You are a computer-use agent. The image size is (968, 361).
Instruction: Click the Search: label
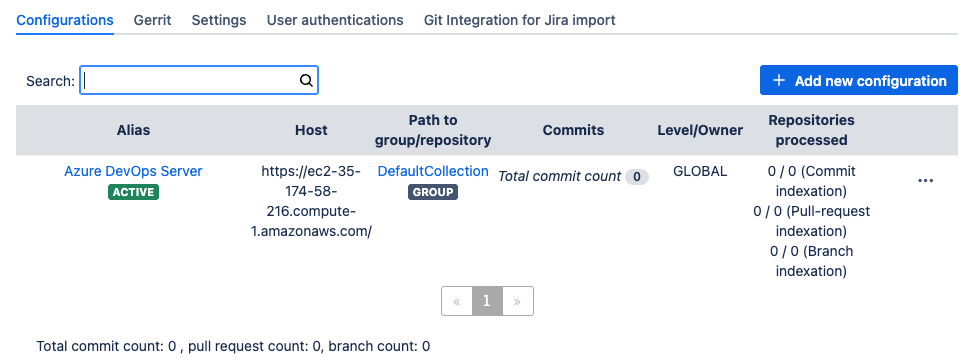50,81
